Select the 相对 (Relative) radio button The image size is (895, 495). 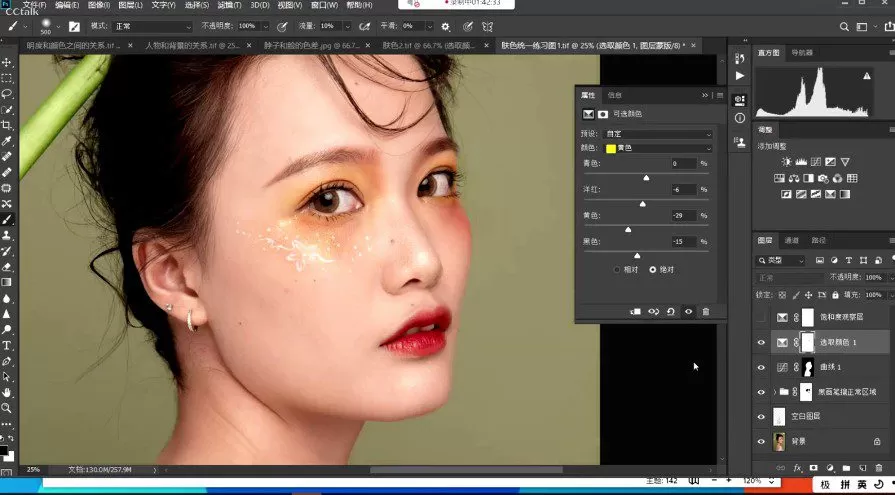617,269
